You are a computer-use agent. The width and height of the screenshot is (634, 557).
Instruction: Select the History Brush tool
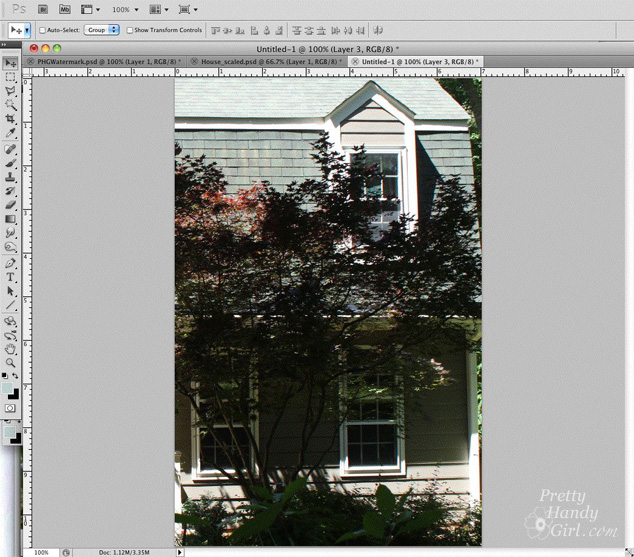coord(10,191)
